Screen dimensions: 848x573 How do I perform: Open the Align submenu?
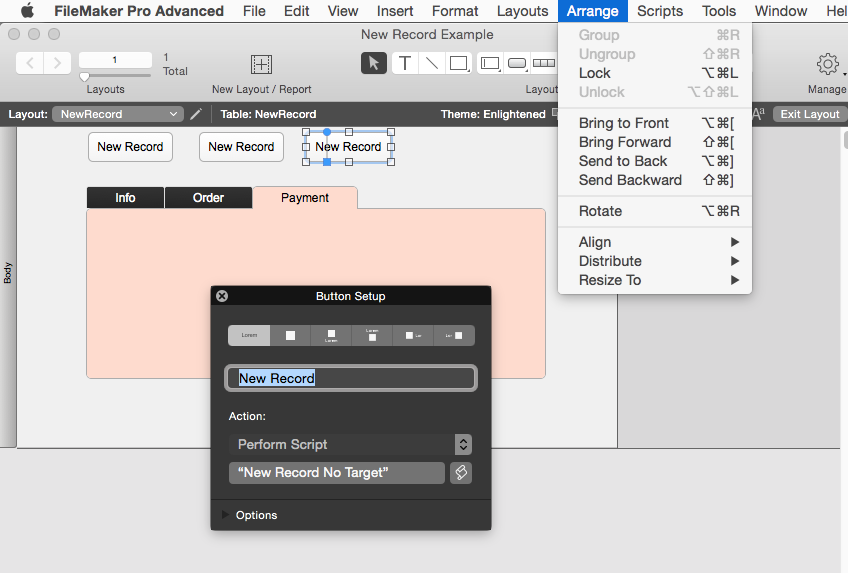655,242
